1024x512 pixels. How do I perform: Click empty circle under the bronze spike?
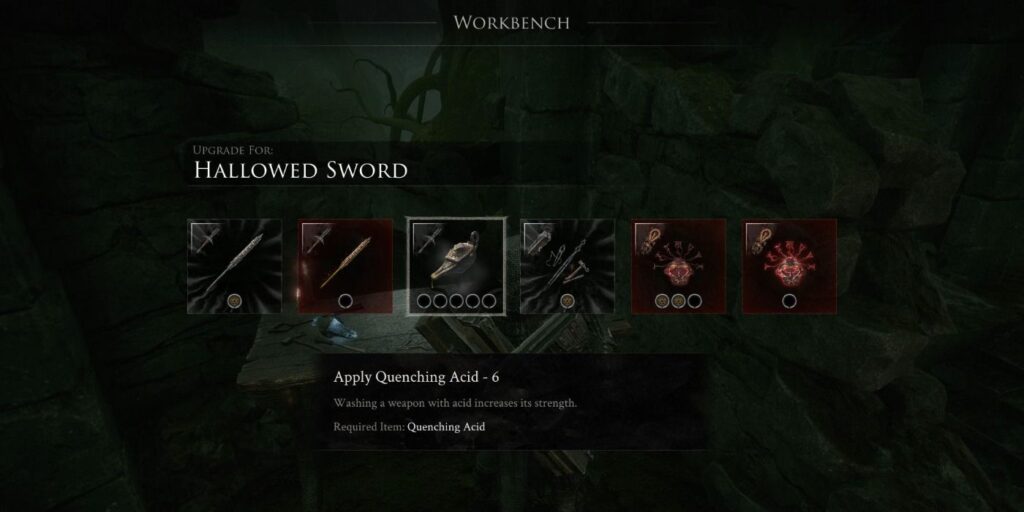point(345,301)
